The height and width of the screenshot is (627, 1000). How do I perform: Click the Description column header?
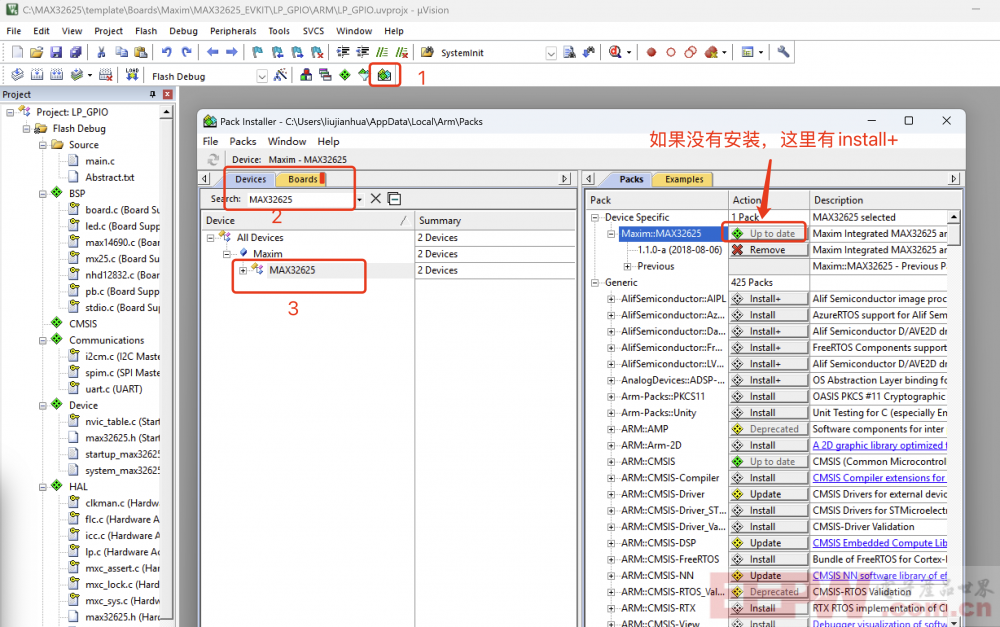point(883,200)
